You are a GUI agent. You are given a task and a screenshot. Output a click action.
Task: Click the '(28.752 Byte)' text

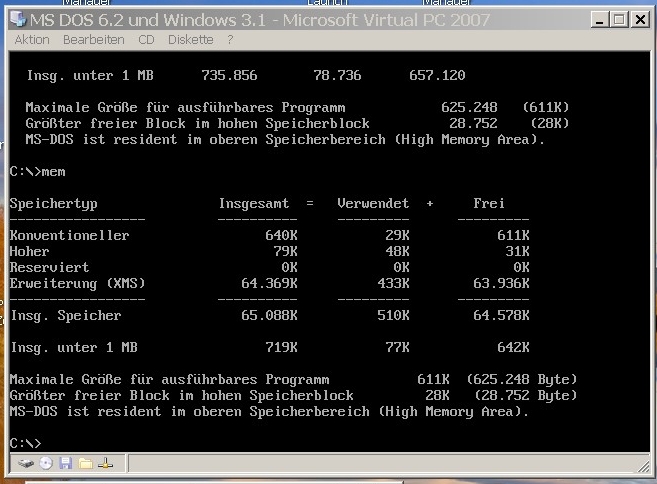[x=526, y=396]
